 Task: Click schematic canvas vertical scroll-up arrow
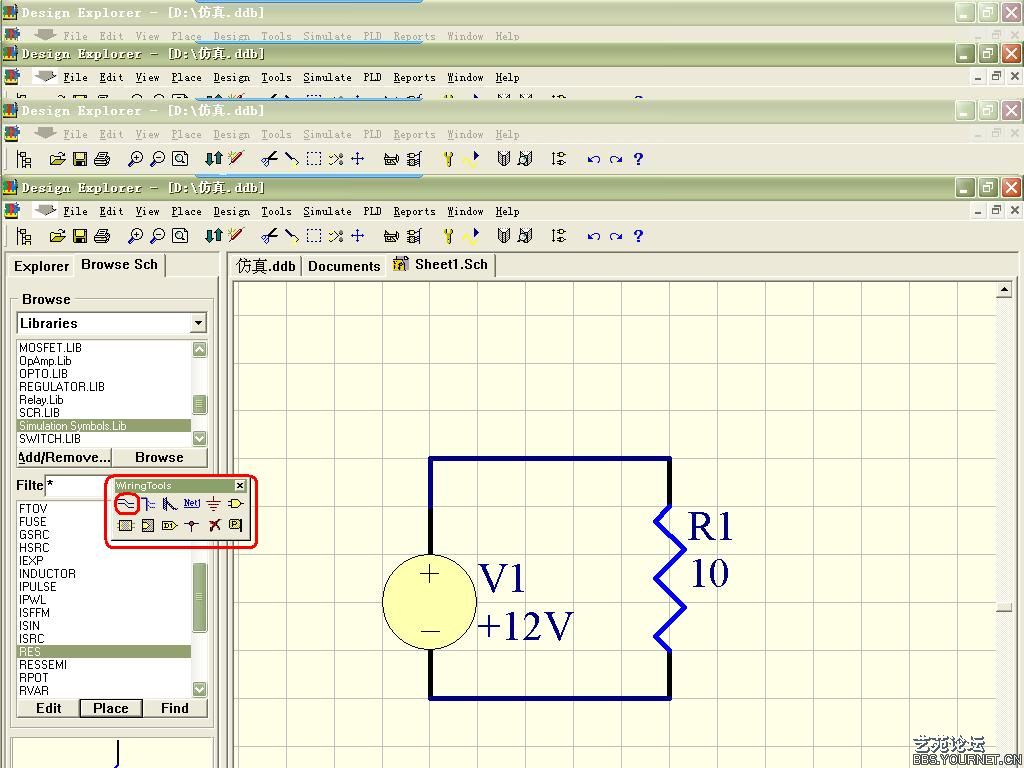click(x=1004, y=289)
